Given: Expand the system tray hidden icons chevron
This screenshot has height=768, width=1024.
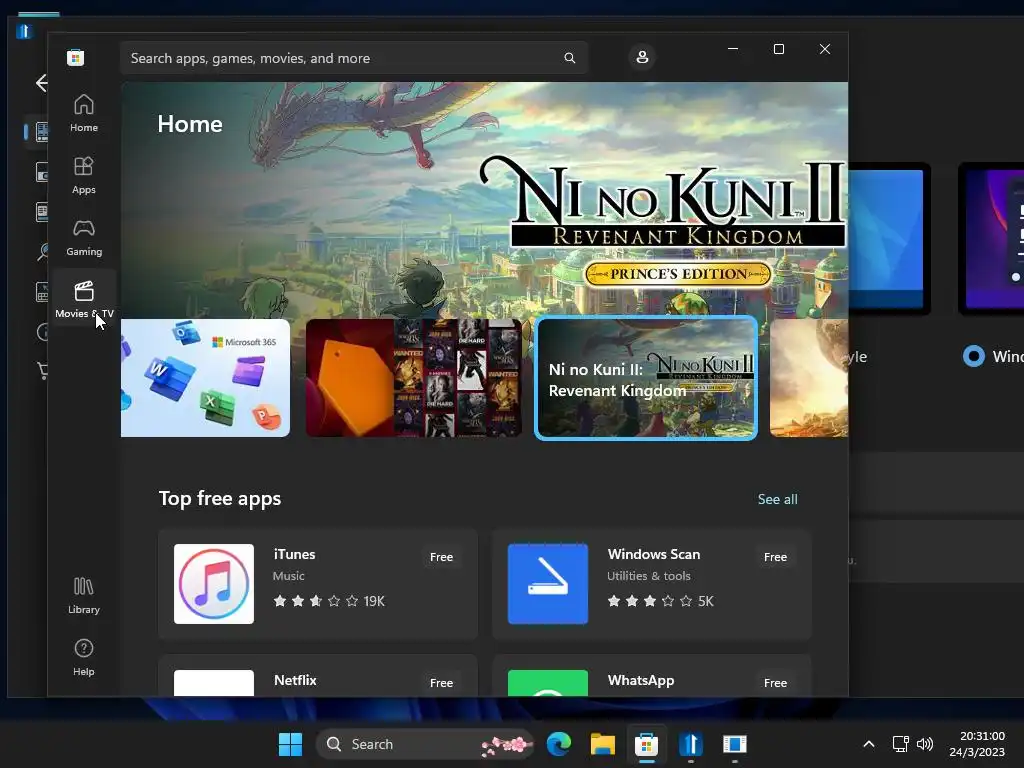Looking at the screenshot, I should 869,744.
